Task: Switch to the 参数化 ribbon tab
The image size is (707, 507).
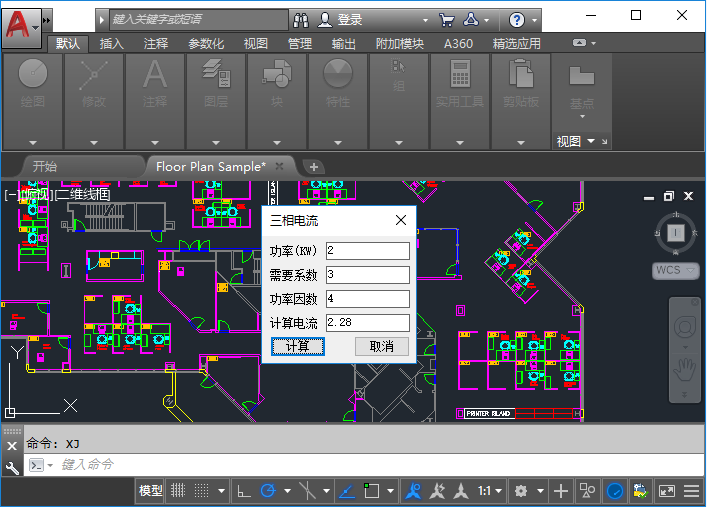Action: click(x=206, y=44)
